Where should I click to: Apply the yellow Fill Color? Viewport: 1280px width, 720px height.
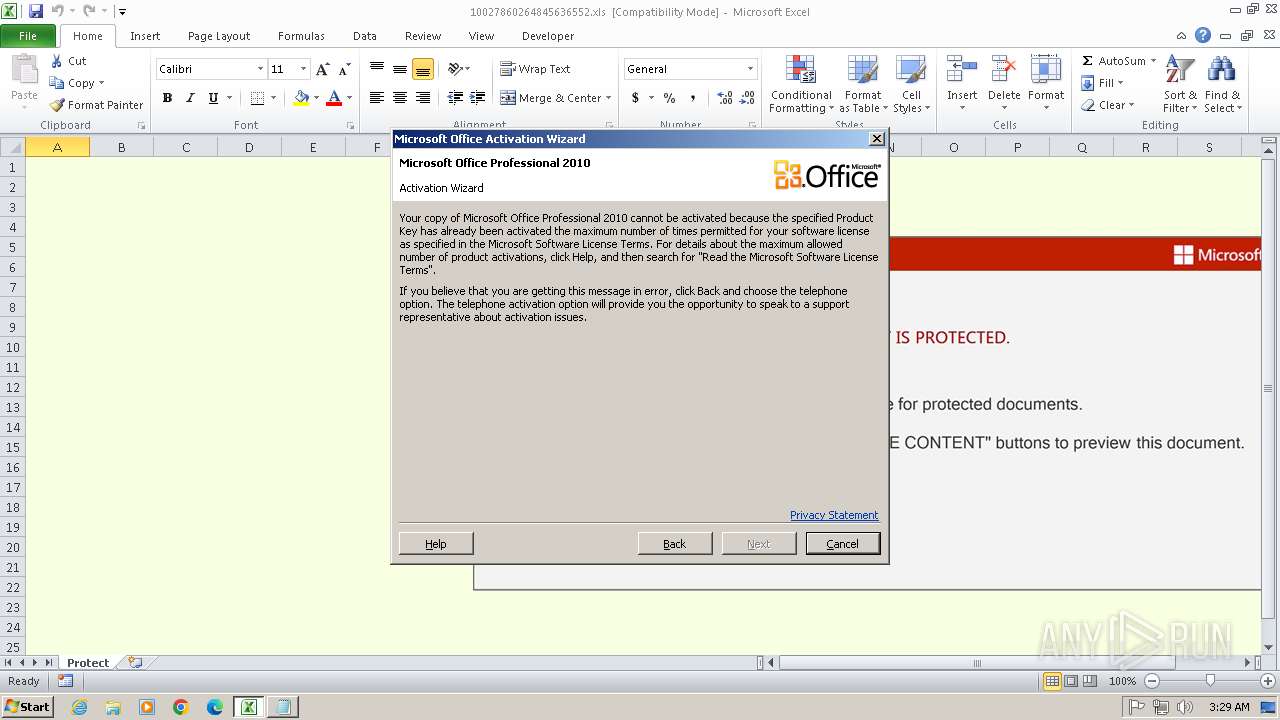pos(301,98)
